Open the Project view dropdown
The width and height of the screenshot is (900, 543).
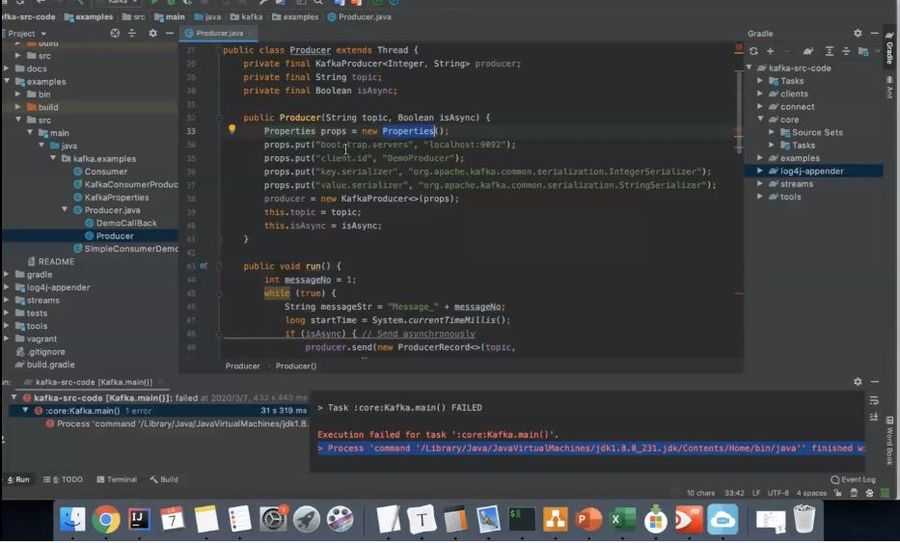[x=26, y=33]
